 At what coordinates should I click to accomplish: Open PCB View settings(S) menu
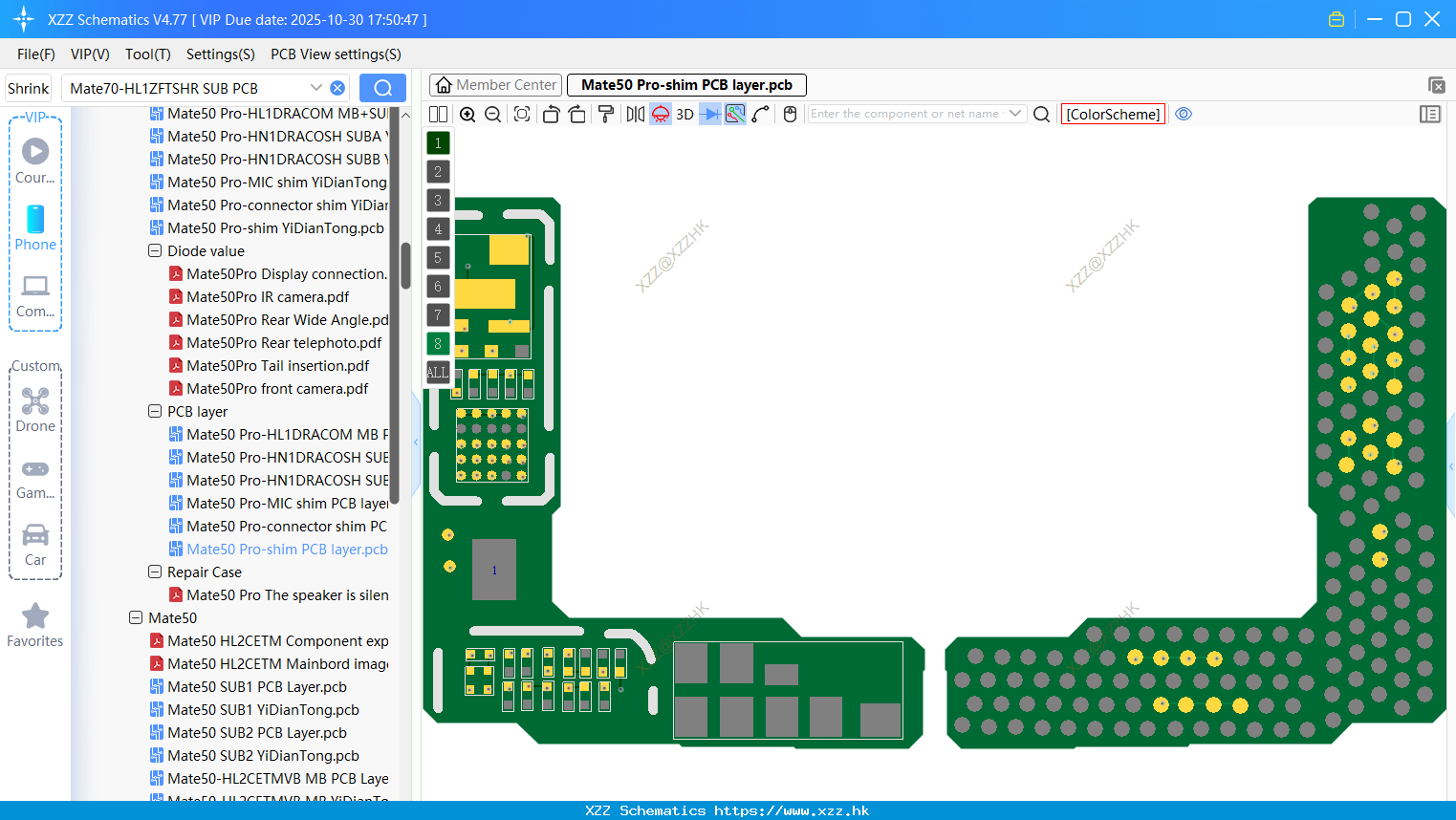click(336, 54)
